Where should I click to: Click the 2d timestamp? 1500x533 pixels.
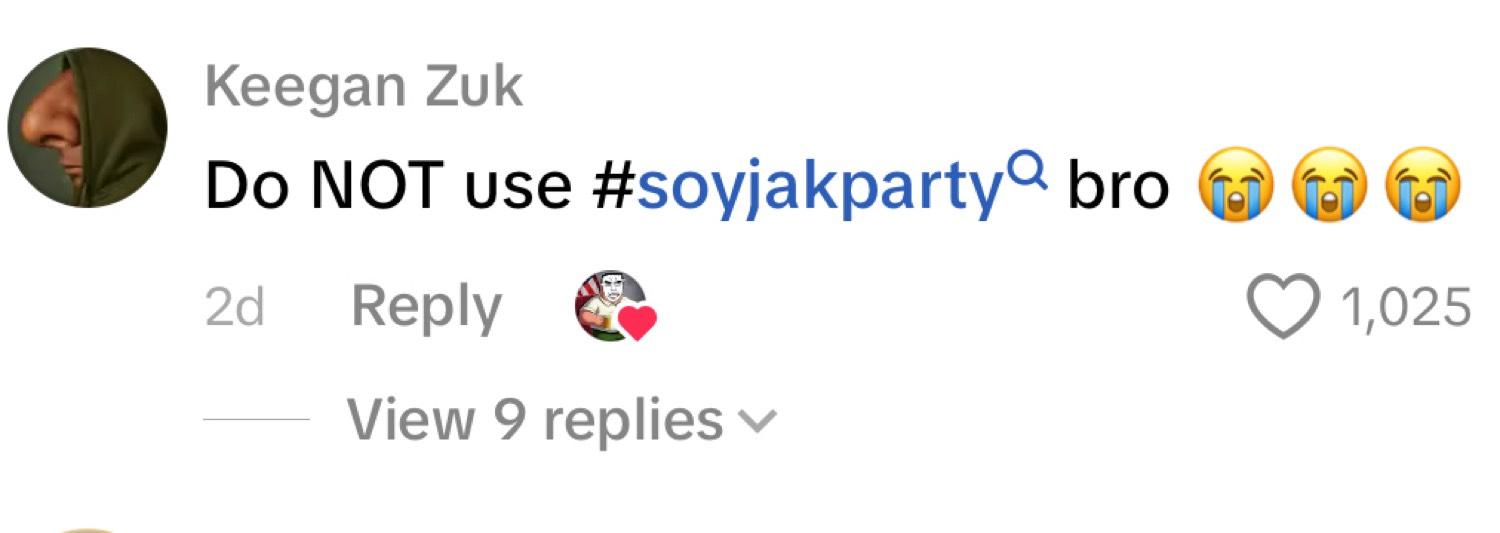pos(234,307)
